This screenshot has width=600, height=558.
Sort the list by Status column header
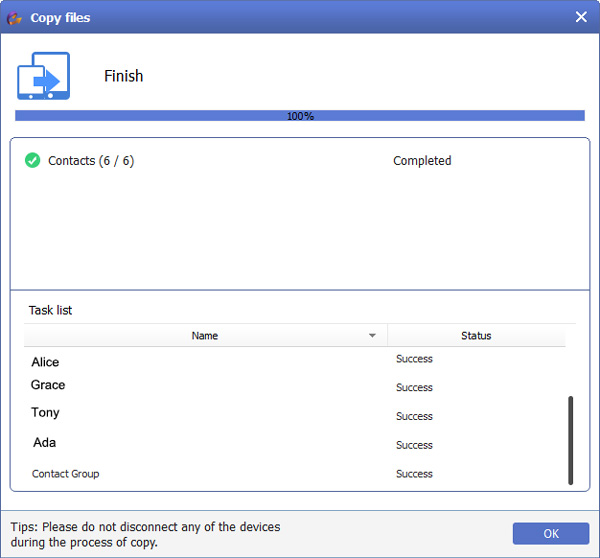tap(476, 336)
